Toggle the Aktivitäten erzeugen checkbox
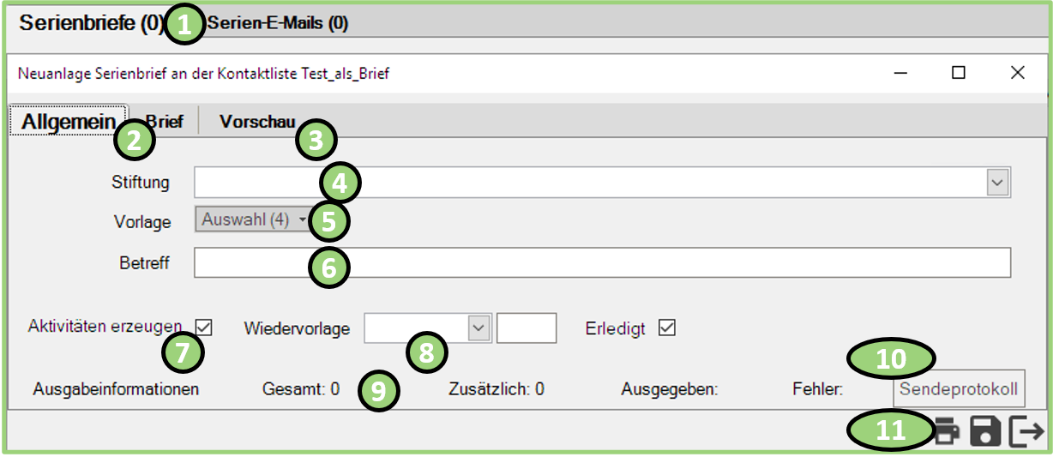The height and width of the screenshot is (457, 1053). click(204, 327)
